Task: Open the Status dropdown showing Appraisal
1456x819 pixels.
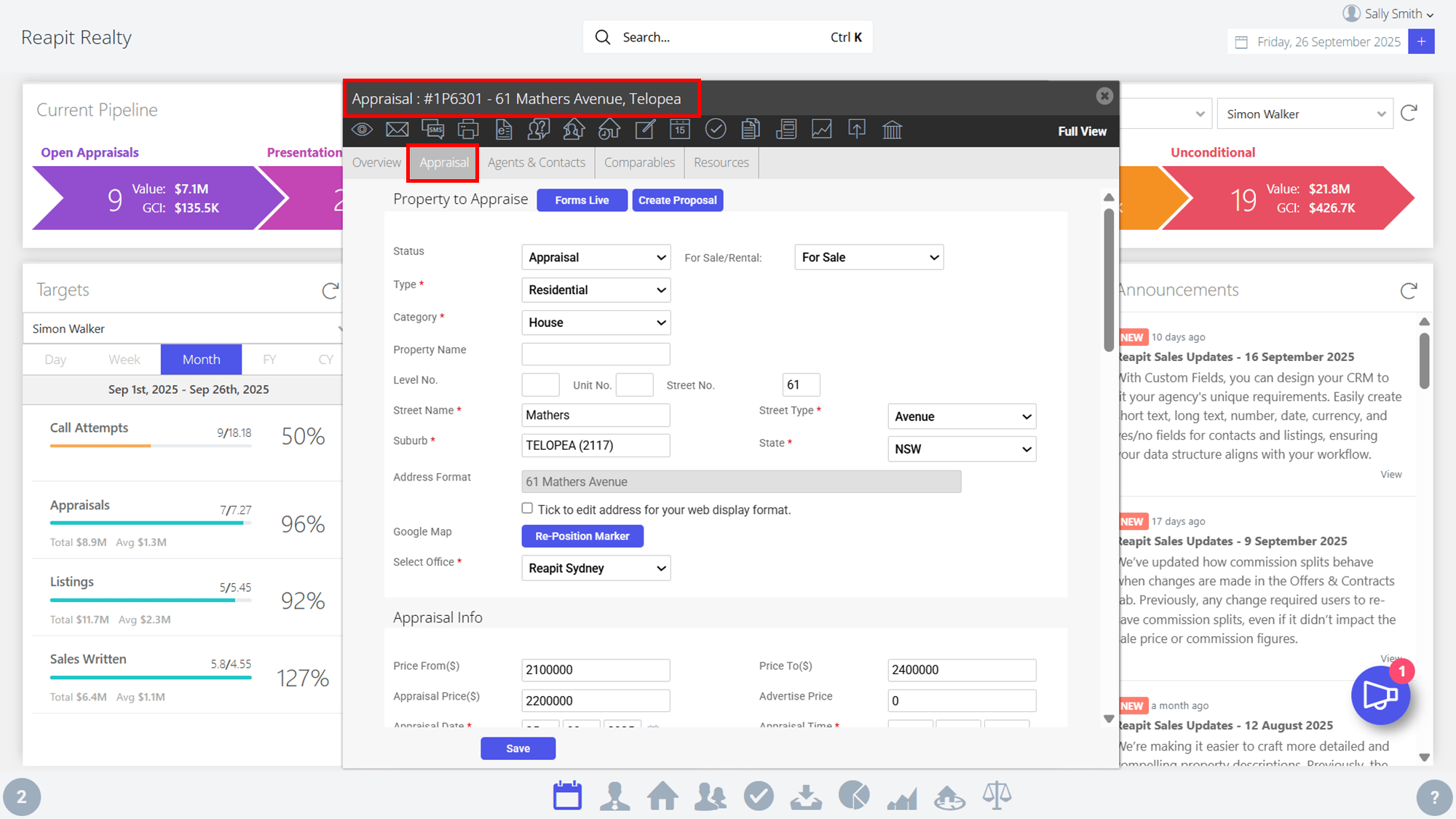Action: 596,258
